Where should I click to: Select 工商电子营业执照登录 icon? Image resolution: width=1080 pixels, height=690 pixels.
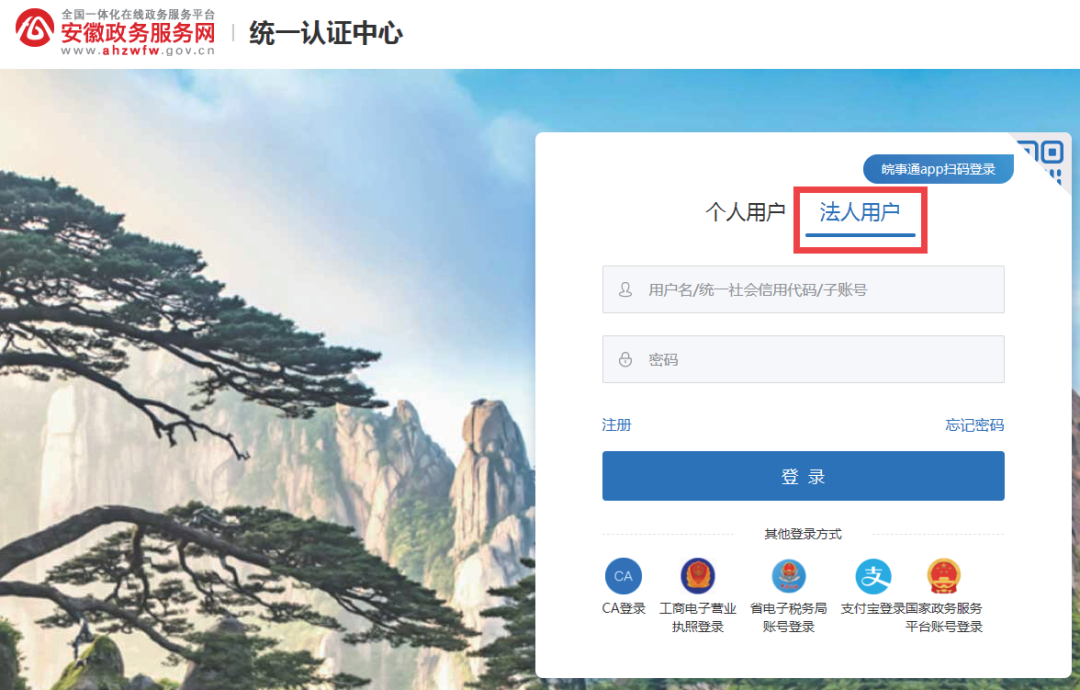click(698, 576)
